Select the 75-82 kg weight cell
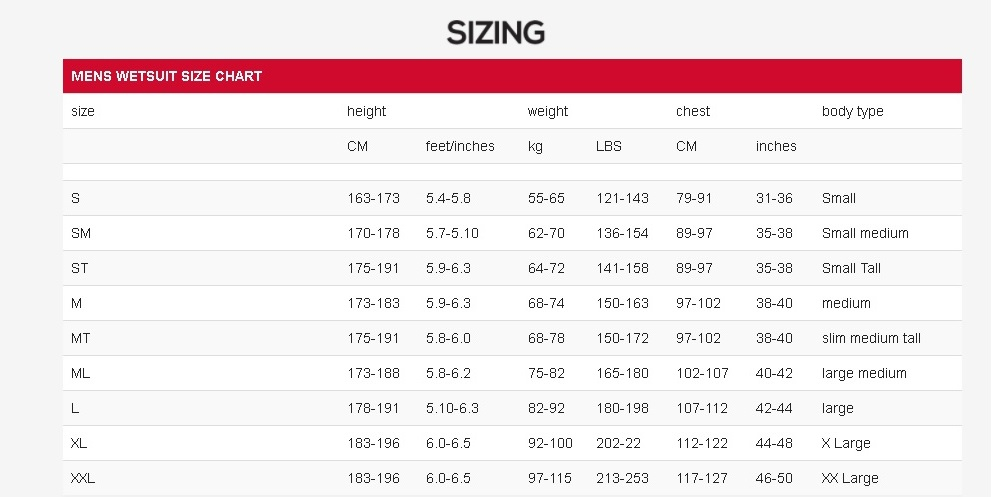This screenshot has width=992, height=497. click(x=546, y=374)
